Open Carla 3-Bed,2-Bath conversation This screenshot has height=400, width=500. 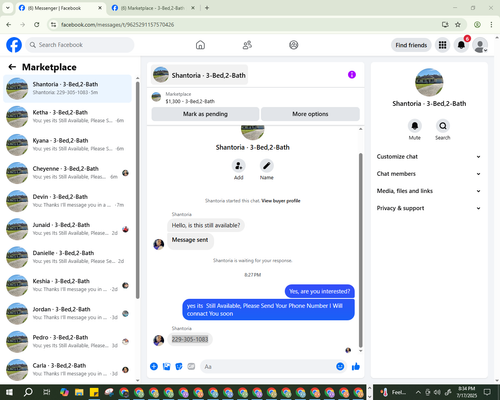68,369
